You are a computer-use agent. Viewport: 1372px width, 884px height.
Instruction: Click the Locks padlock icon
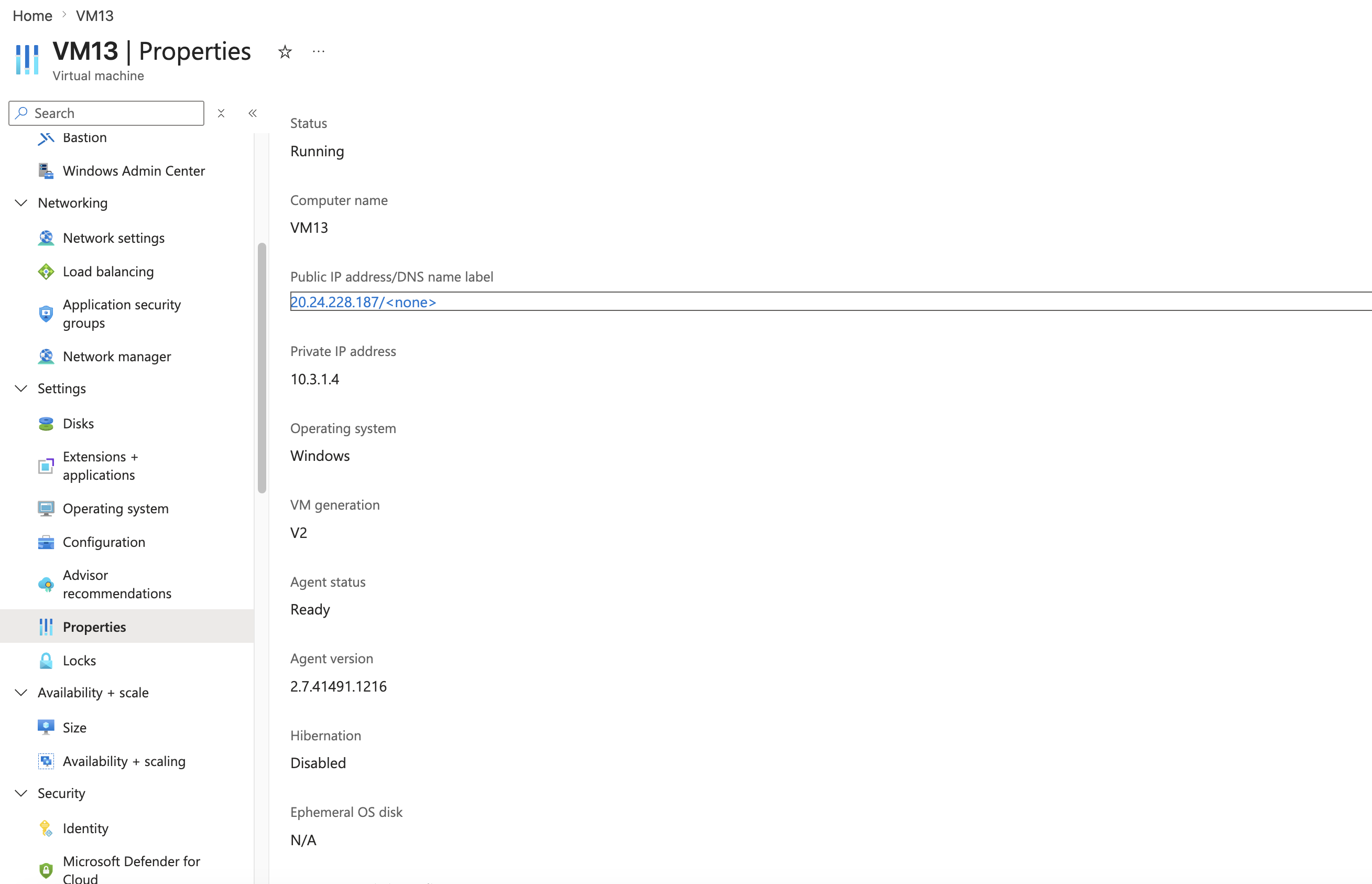(46, 661)
